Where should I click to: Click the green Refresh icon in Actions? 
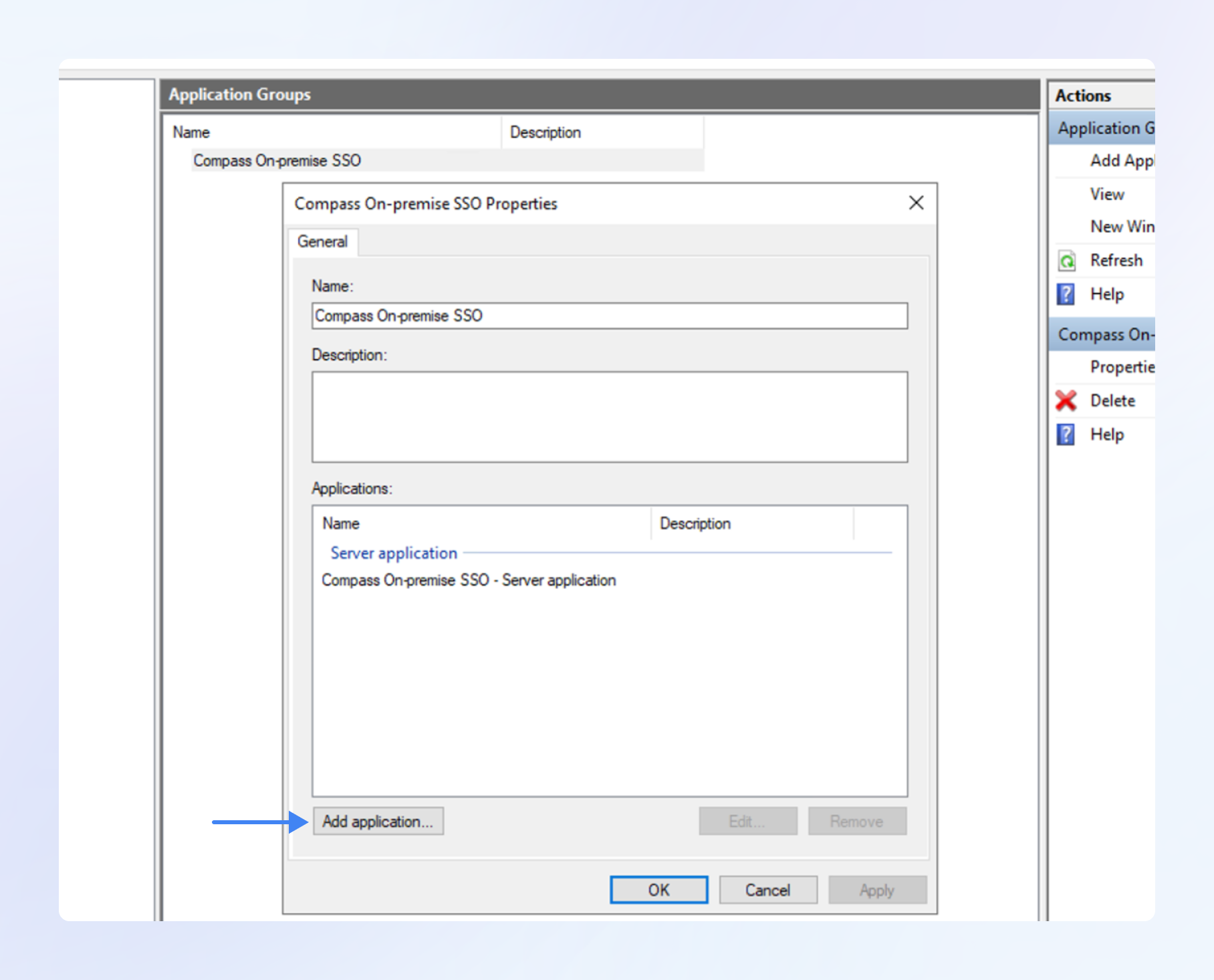1067,261
